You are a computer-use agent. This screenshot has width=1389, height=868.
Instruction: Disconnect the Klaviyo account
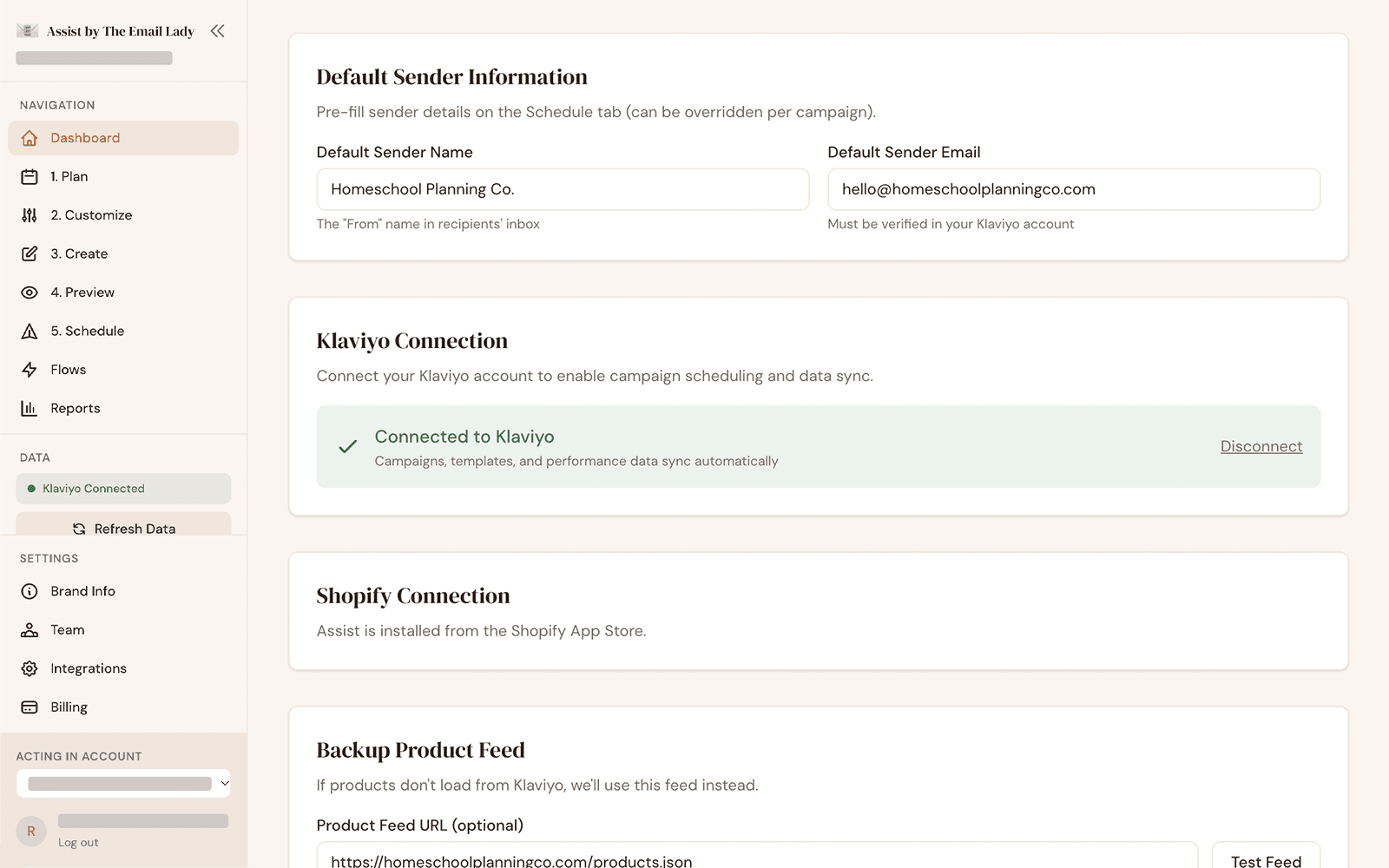(x=1261, y=446)
